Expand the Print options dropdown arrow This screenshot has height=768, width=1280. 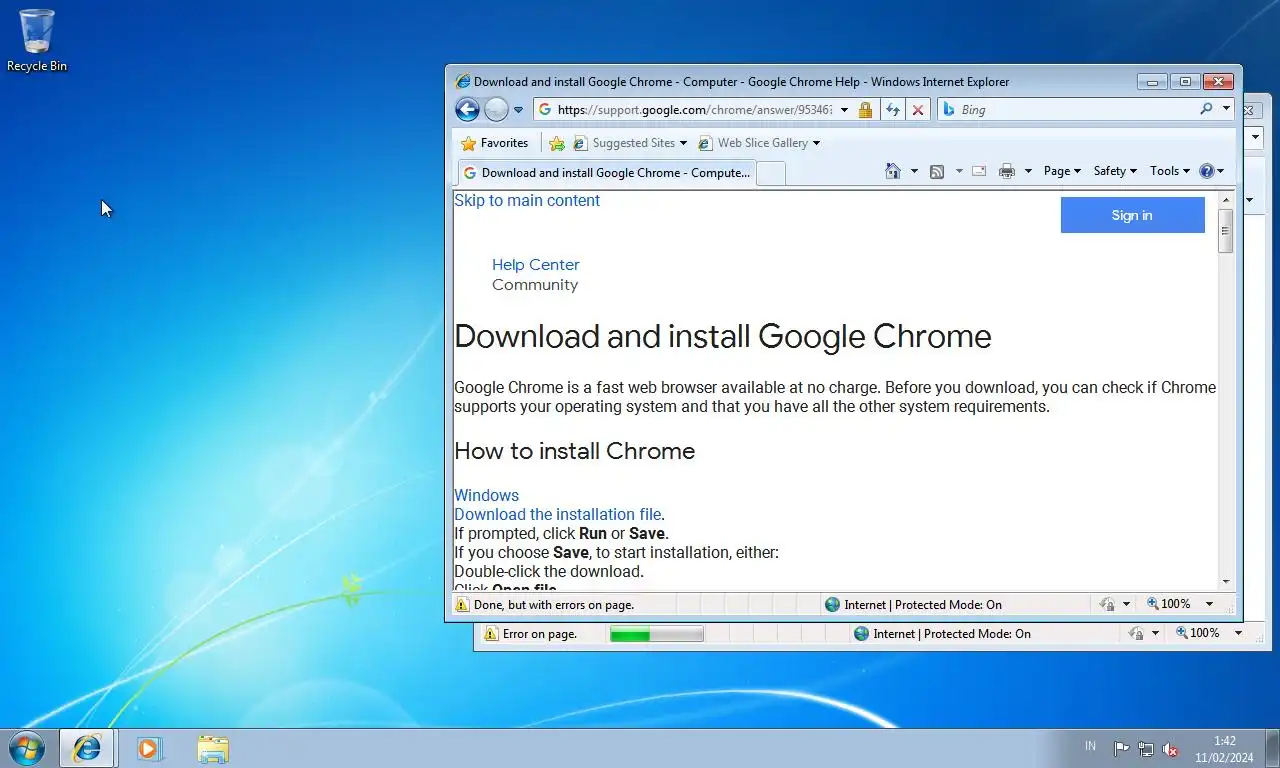pyautogui.click(x=1028, y=172)
